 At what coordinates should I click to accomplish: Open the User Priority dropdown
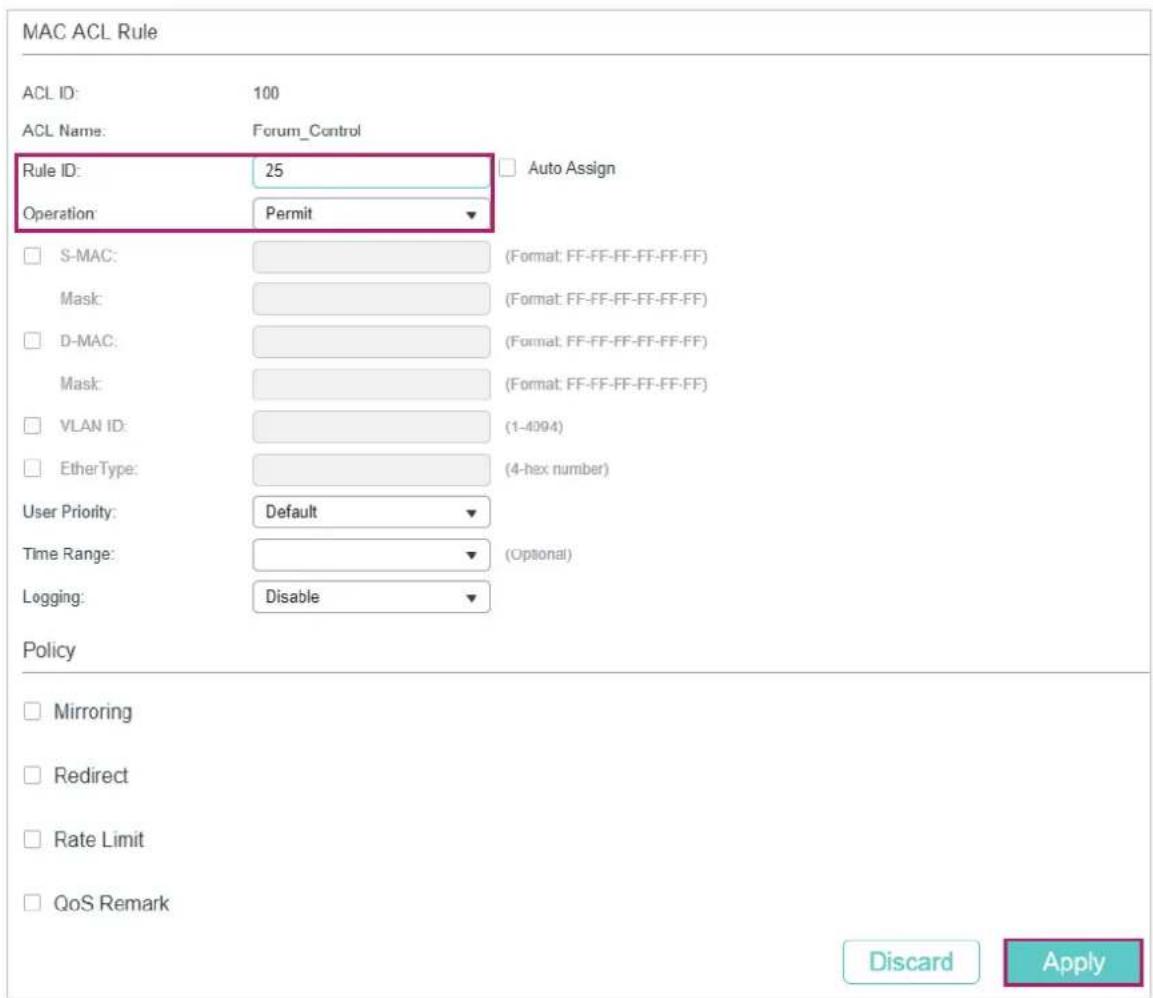371,512
